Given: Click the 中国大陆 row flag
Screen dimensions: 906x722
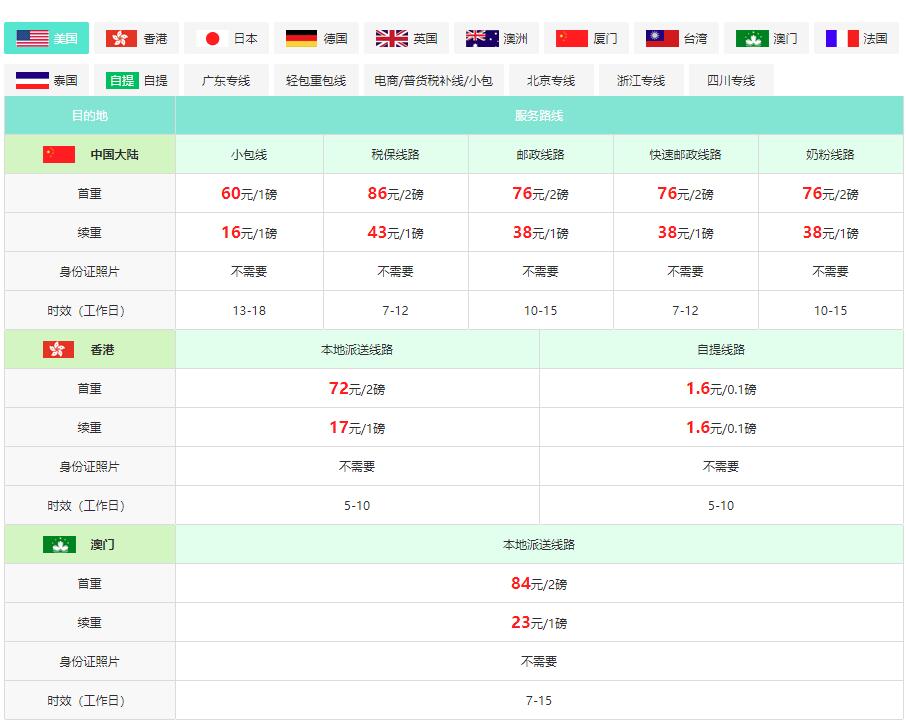Looking at the screenshot, I should 59,154.
